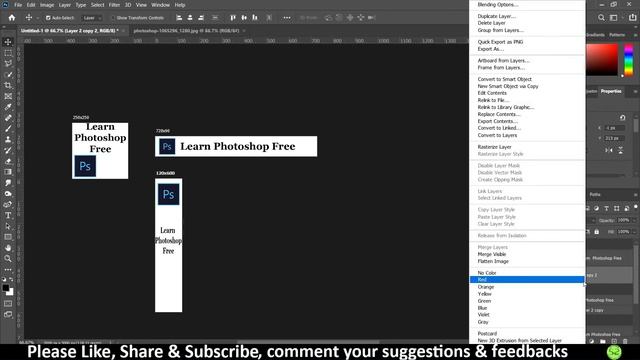
Task: Select the Crop tool
Action: (x=8, y=85)
